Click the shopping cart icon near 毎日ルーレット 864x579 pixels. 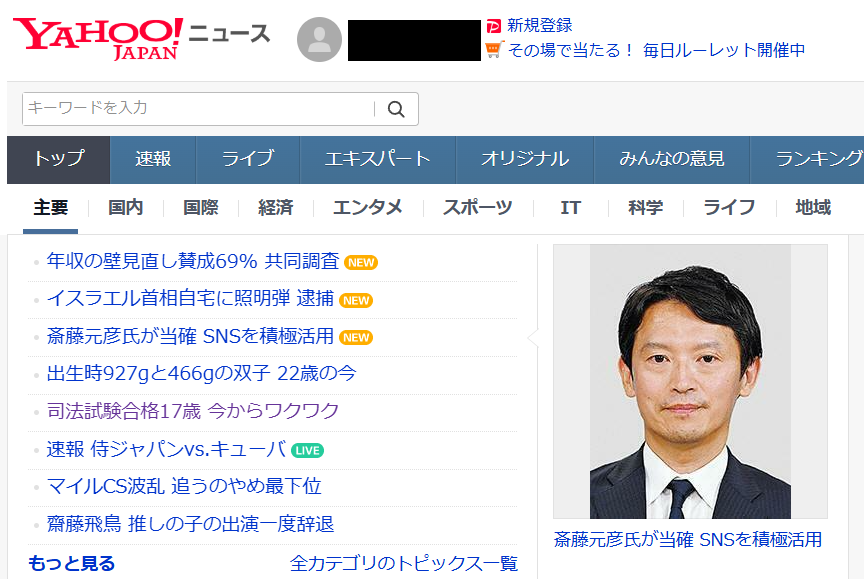tap(492, 48)
